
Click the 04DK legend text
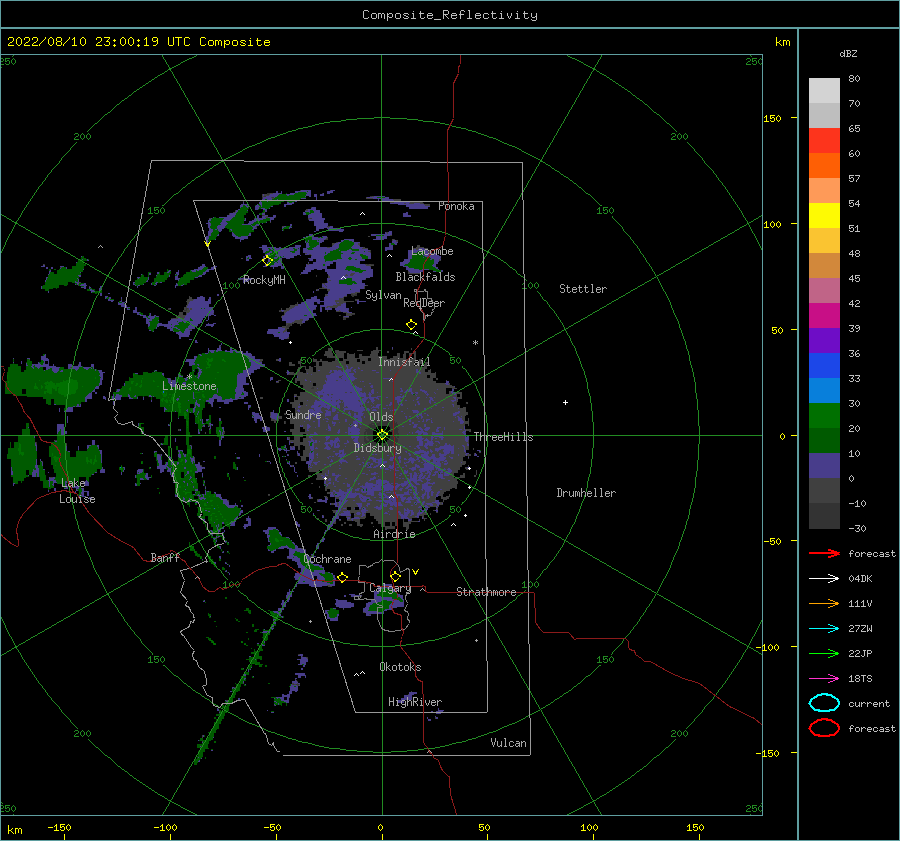pos(860,579)
